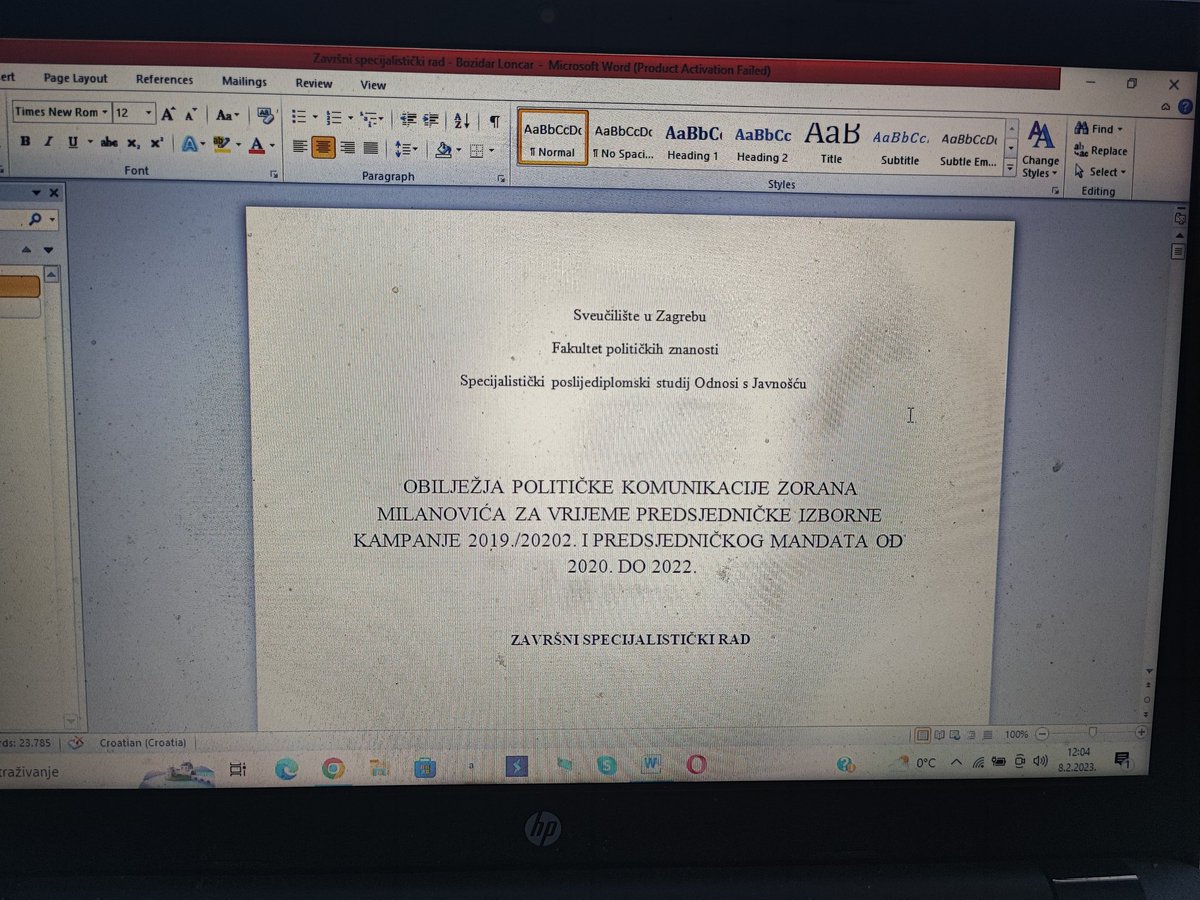The width and height of the screenshot is (1200, 900).
Task: Open the Change Case dropdown
Action: click(228, 115)
